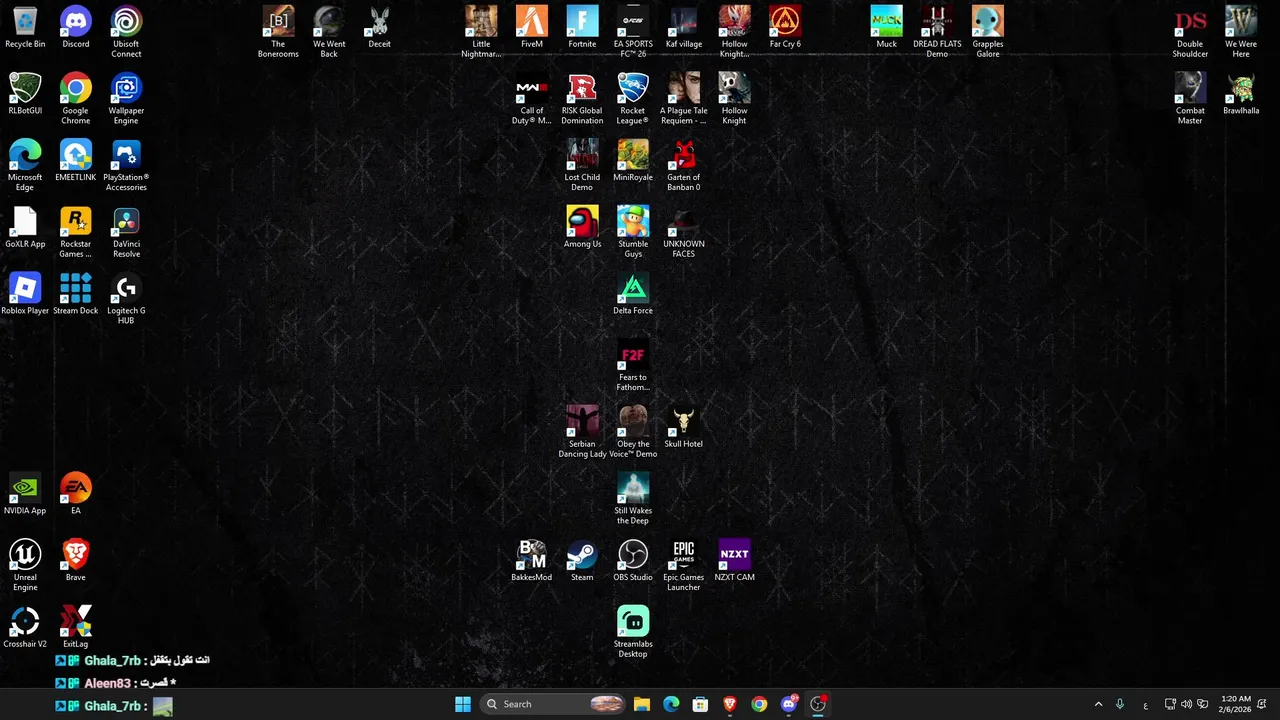The image size is (1280, 720).
Task: Open the NVIDIA App icon
Action: (x=25, y=495)
